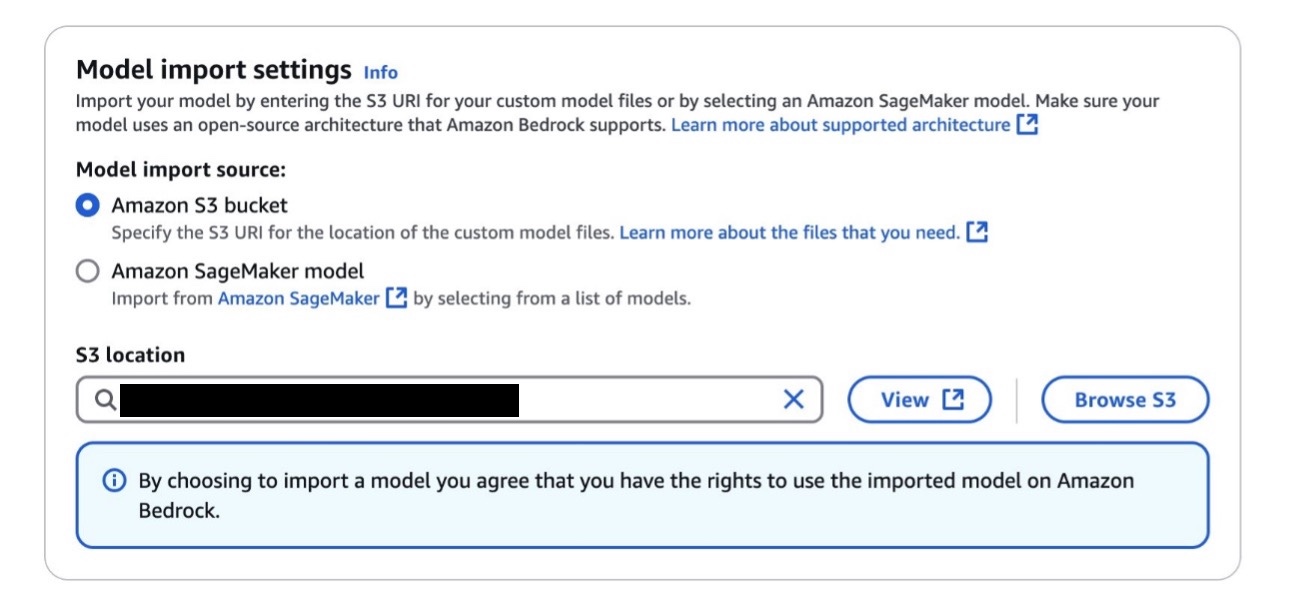Click the info circle icon in rights notice
The image size is (1292, 605).
pyautogui.click(x=115, y=481)
